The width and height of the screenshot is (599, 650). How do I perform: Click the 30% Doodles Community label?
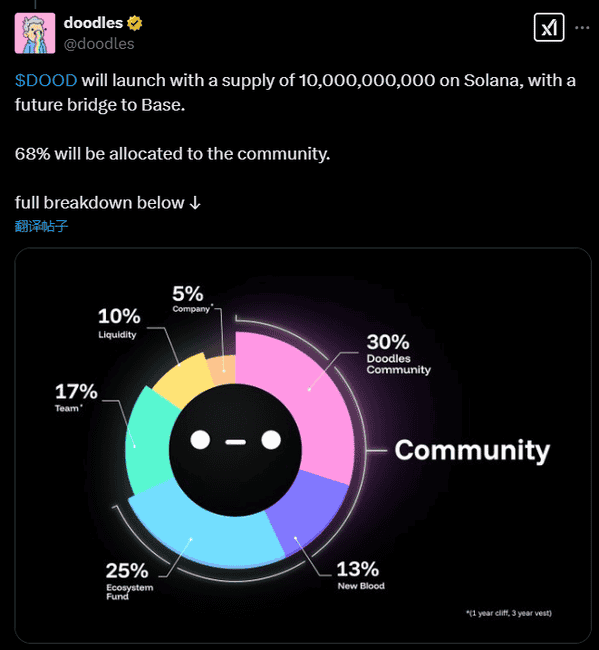tap(398, 354)
